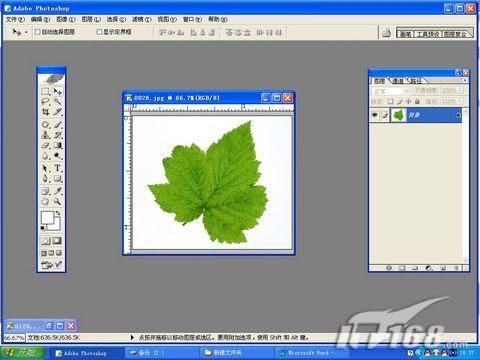This screenshot has width=480, height=360.
Task: Toggle auto-select layer checkbox
Action: point(38,32)
